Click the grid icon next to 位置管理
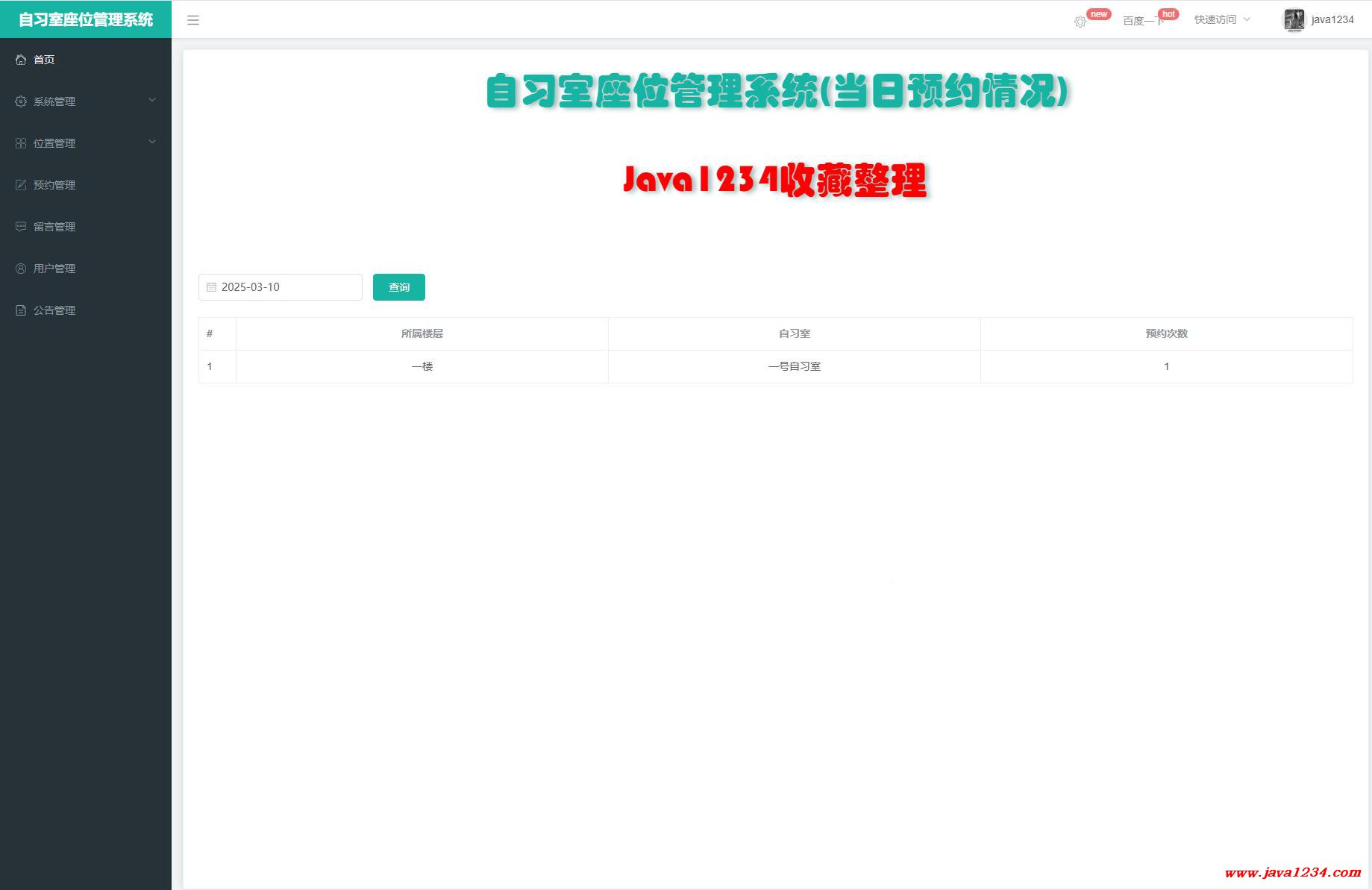Image resolution: width=1372 pixels, height=890 pixels. point(21,143)
